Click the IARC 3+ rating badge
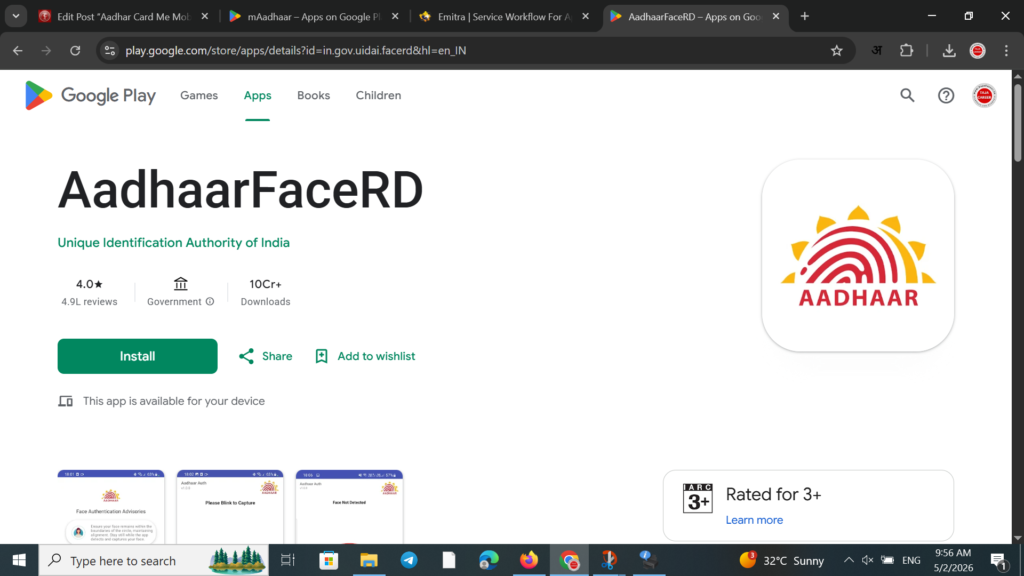Screen dimensions: 1024x576 [x=697, y=498]
